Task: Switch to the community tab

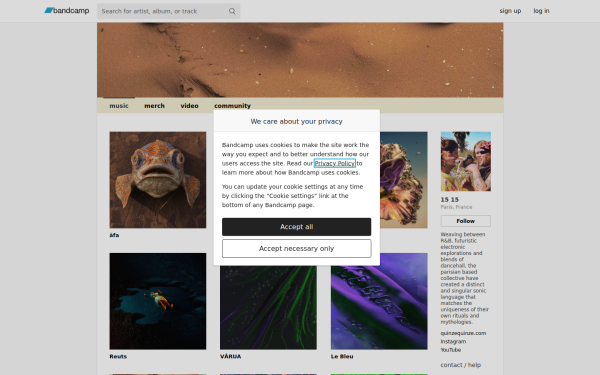Action: pos(232,106)
